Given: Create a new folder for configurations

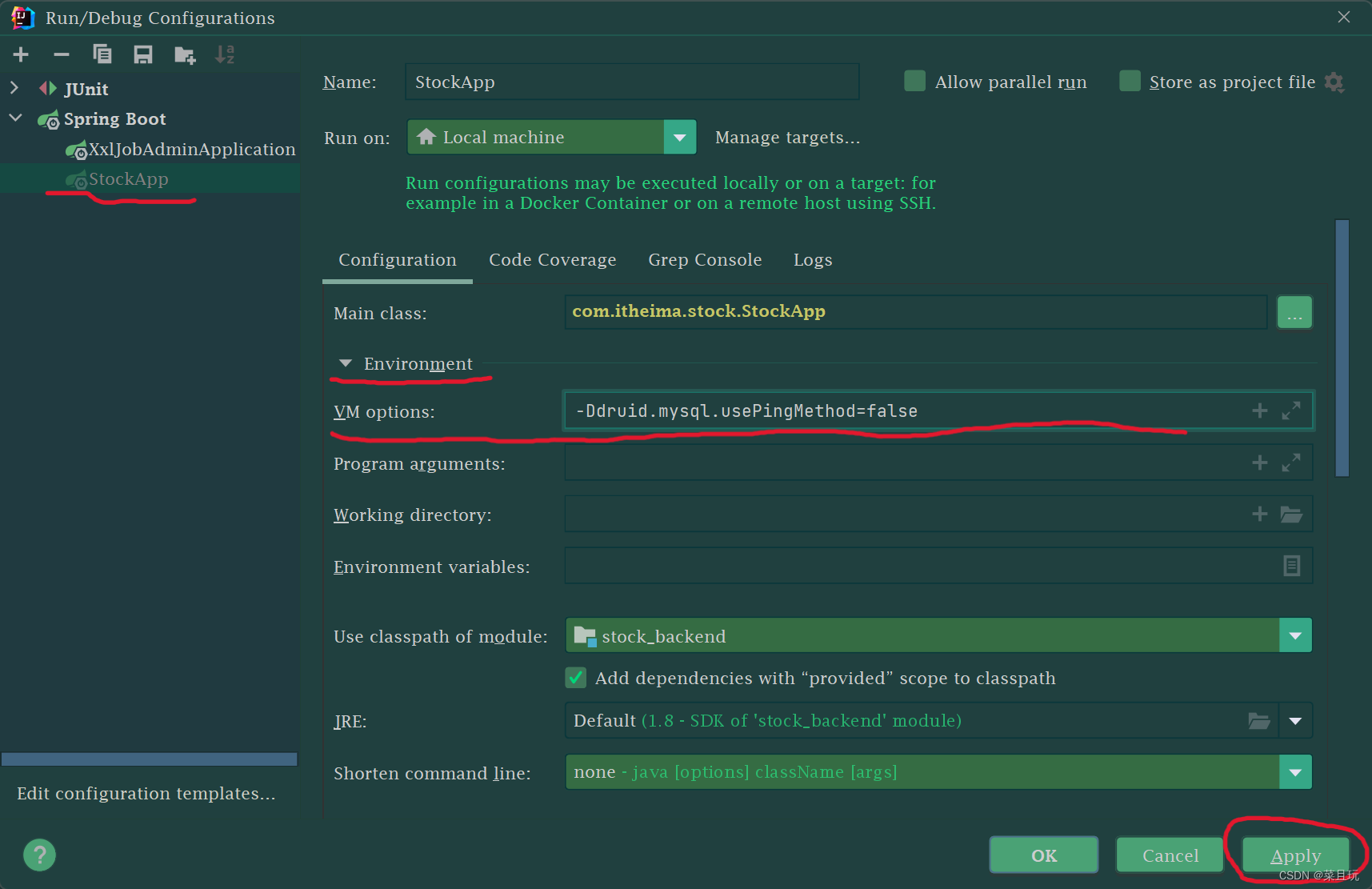Looking at the screenshot, I should click(x=184, y=54).
